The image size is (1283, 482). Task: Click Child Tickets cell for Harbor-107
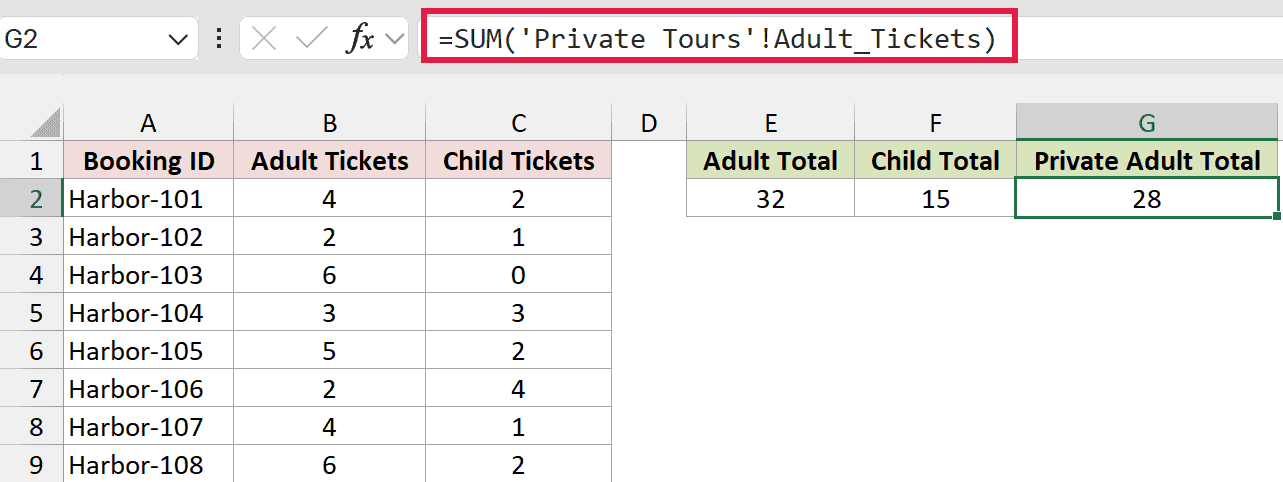pyautogui.click(x=518, y=427)
